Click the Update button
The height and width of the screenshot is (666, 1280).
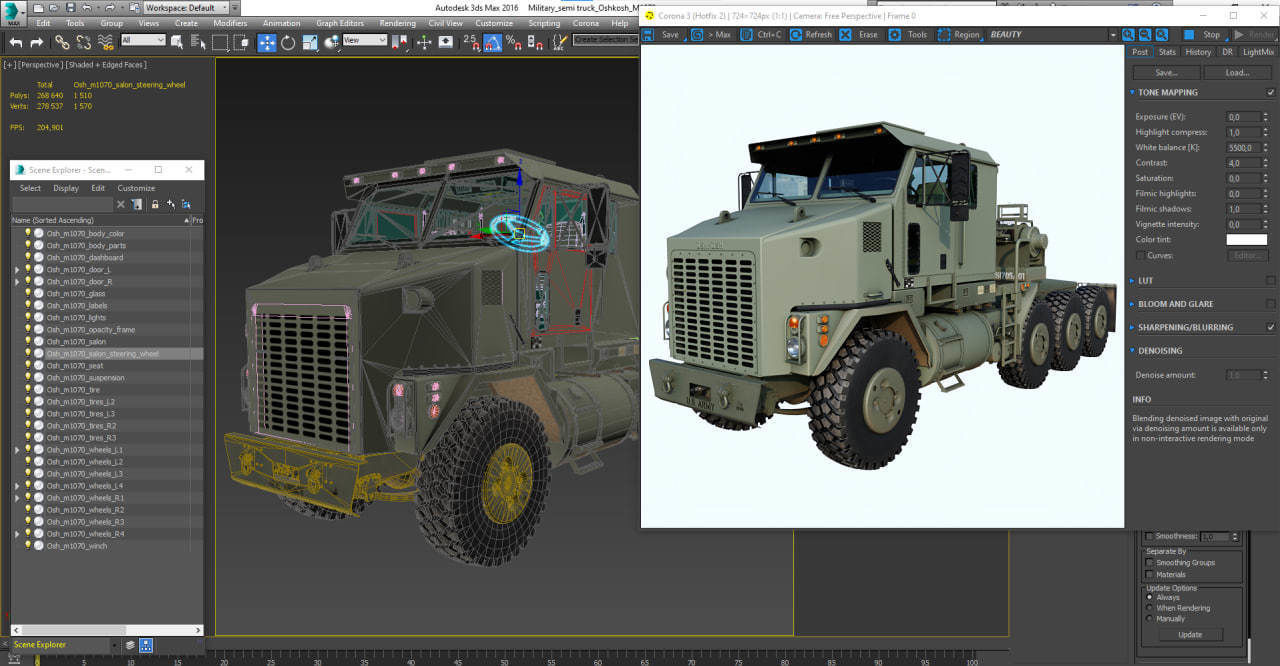(1191, 634)
